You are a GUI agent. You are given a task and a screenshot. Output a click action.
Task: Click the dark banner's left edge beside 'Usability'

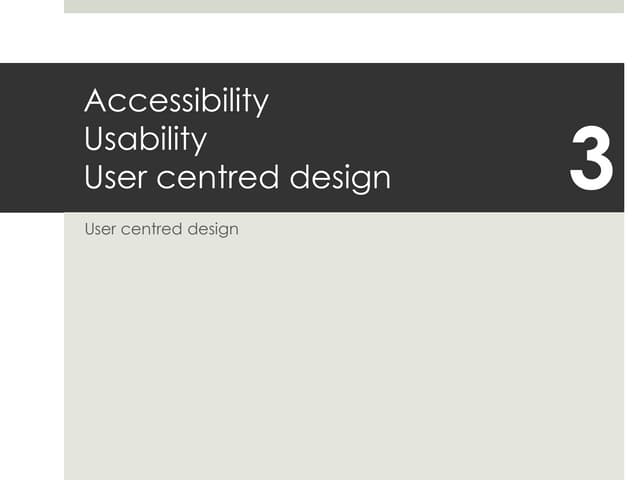30,139
